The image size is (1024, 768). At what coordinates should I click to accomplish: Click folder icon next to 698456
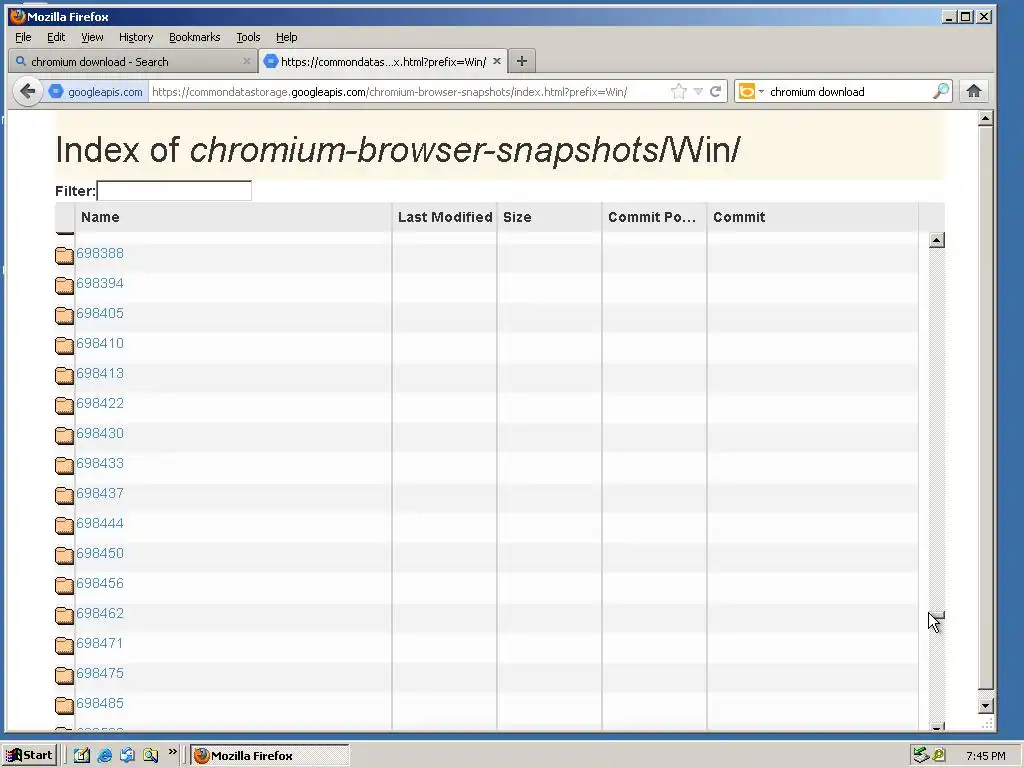64,585
